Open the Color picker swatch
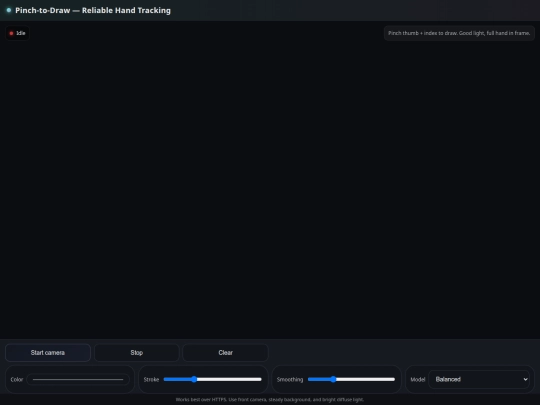The width and height of the screenshot is (540, 405). coord(78,380)
